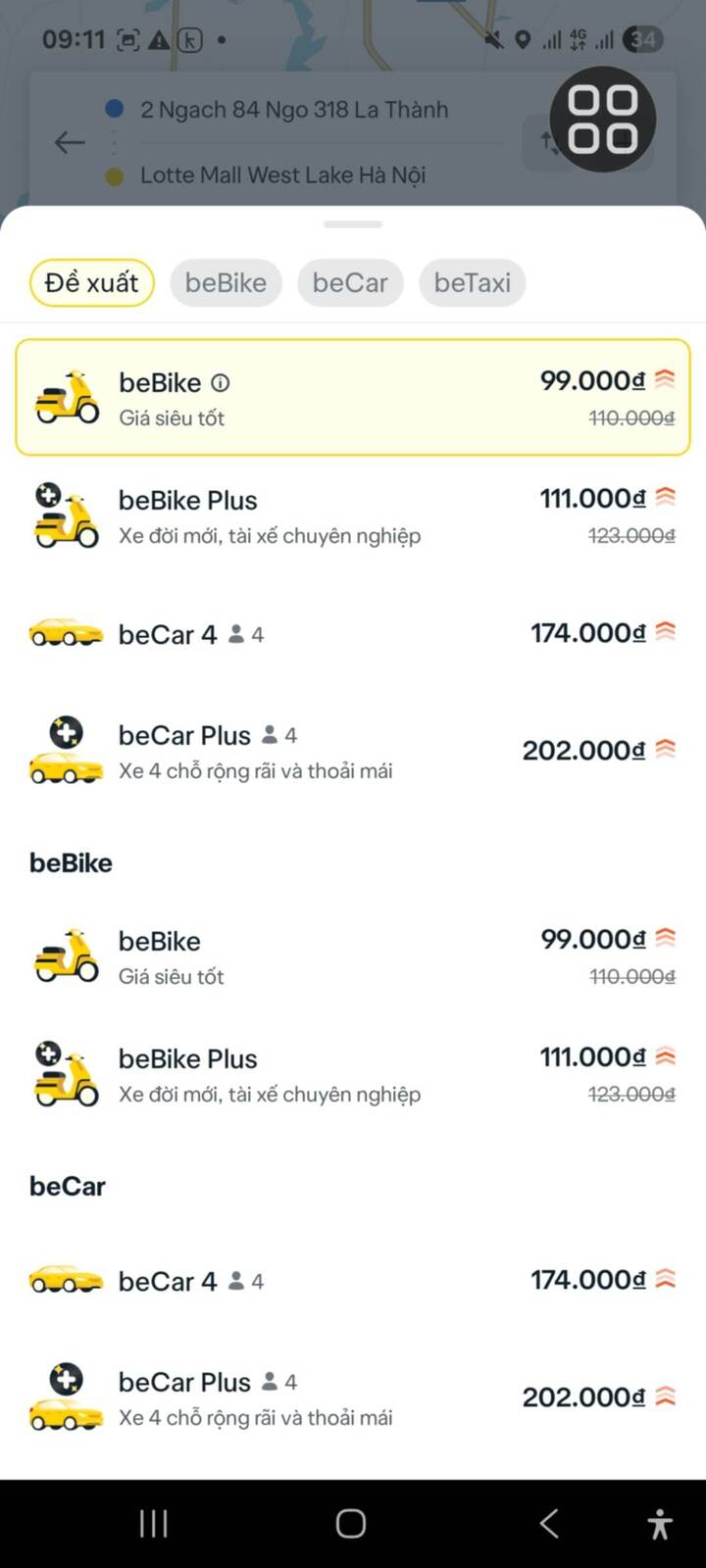Open the beBike filter tab
706x1568 pixels.
pyautogui.click(x=226, y=283)
